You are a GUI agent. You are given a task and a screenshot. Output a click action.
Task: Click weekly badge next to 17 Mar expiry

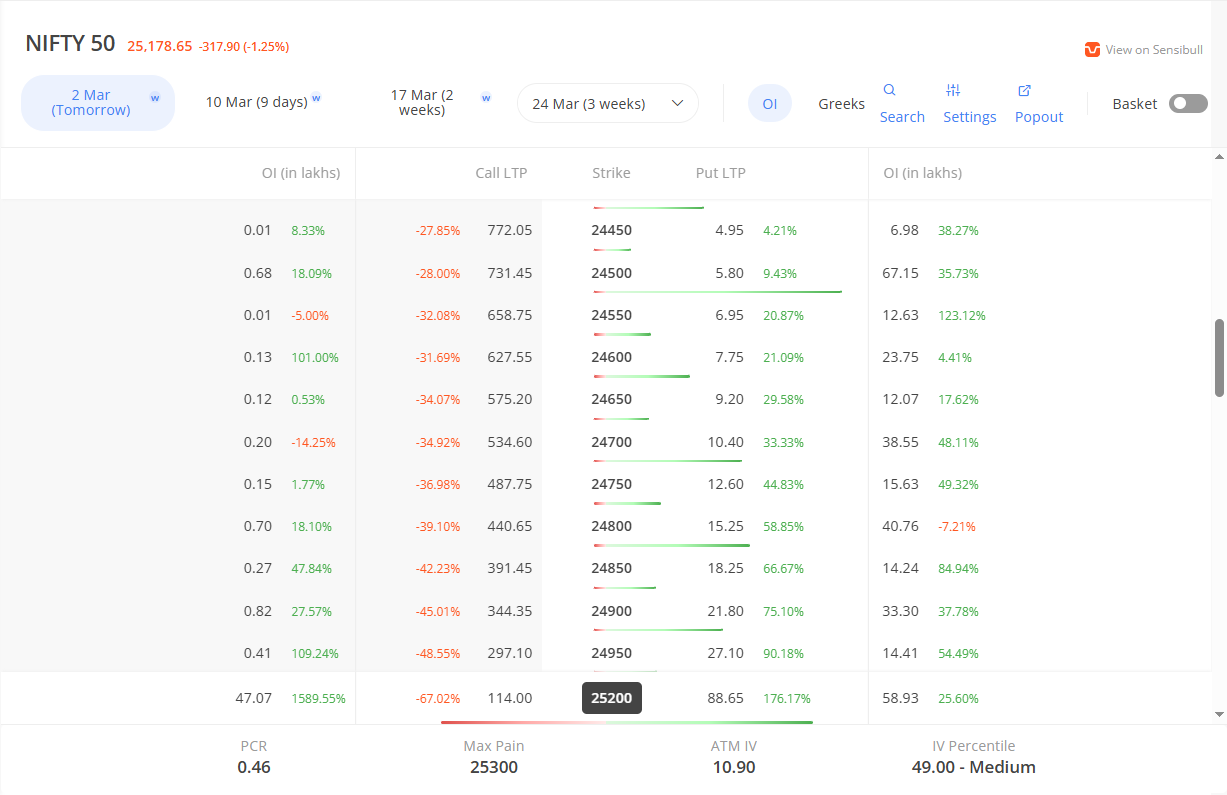click(x=486, y=98)
